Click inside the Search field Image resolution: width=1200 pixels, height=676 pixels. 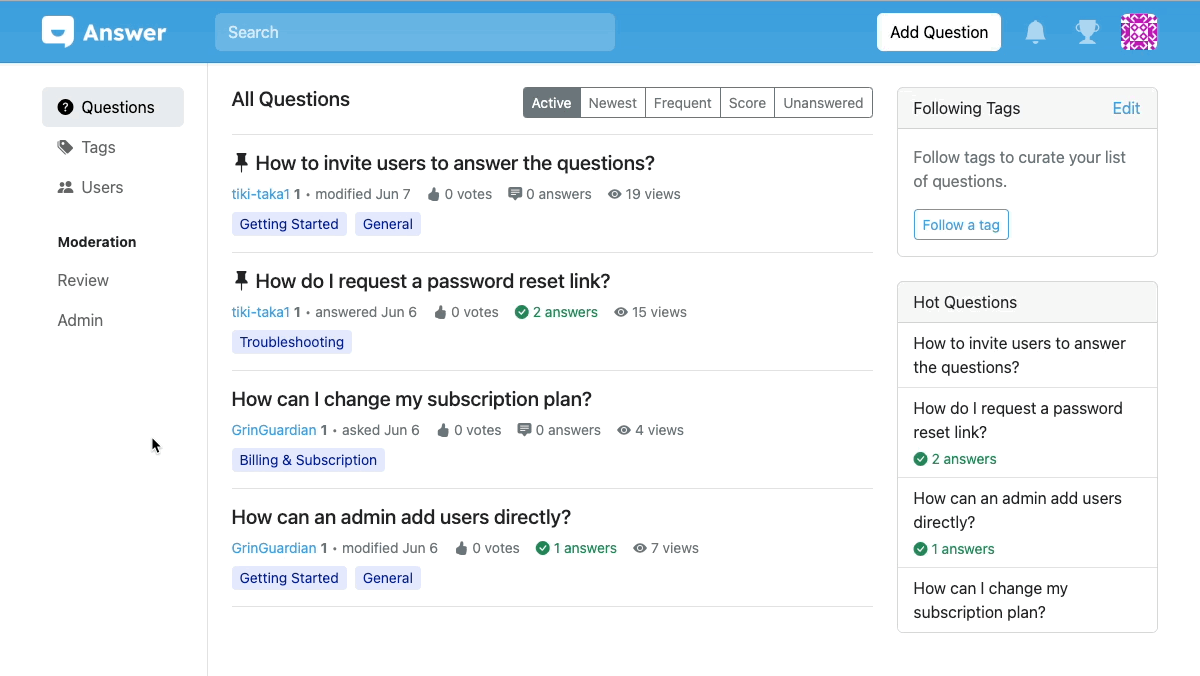tap(414, 32)
